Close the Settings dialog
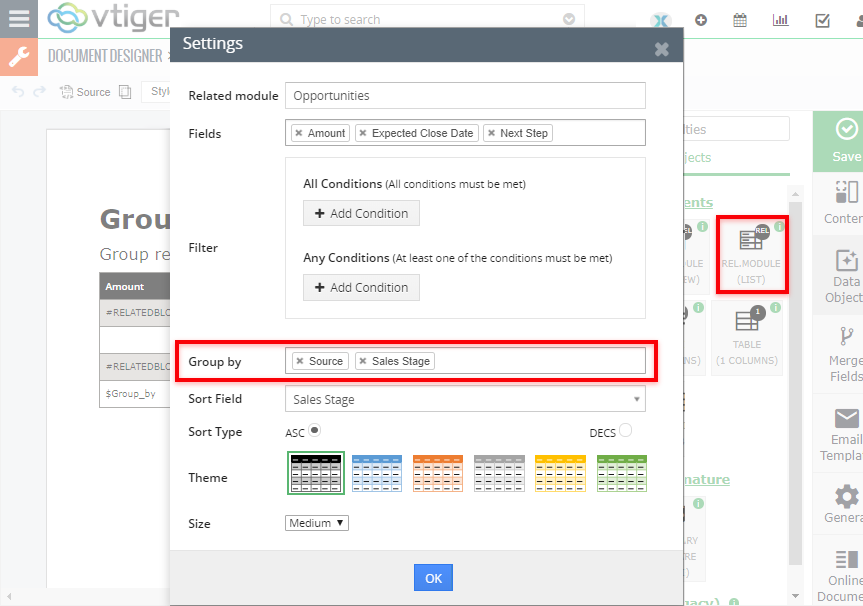The height and width of the screenshot is (606, 863). pos(662,50)
